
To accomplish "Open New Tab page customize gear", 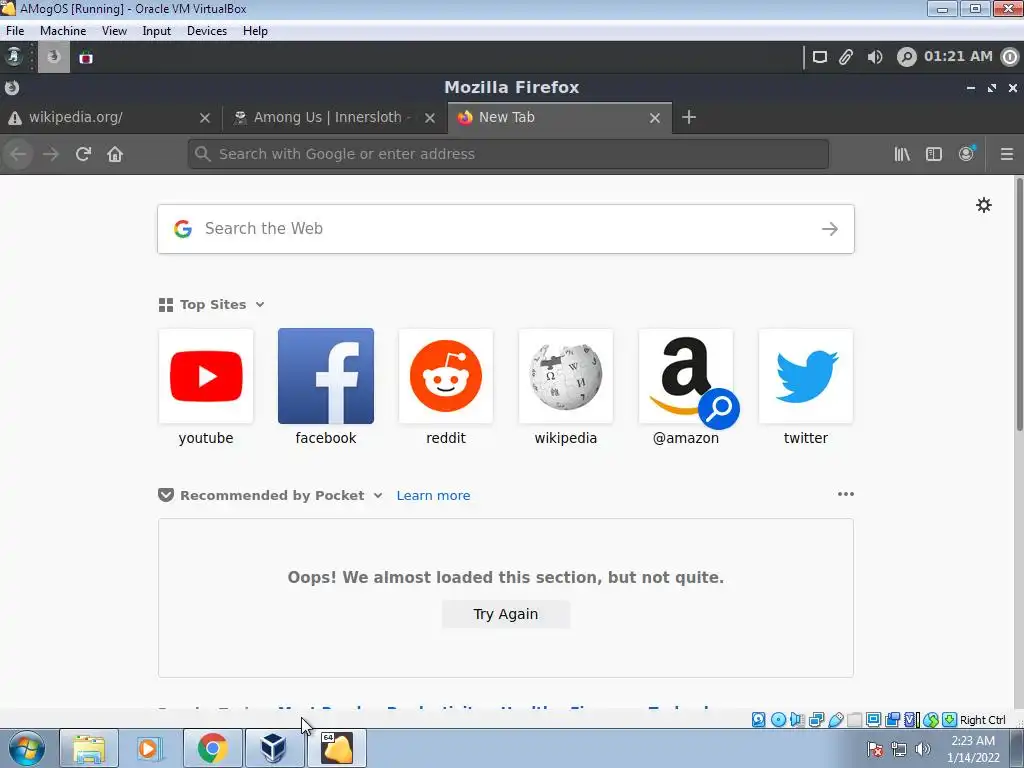I will click(x=984, y=205).
